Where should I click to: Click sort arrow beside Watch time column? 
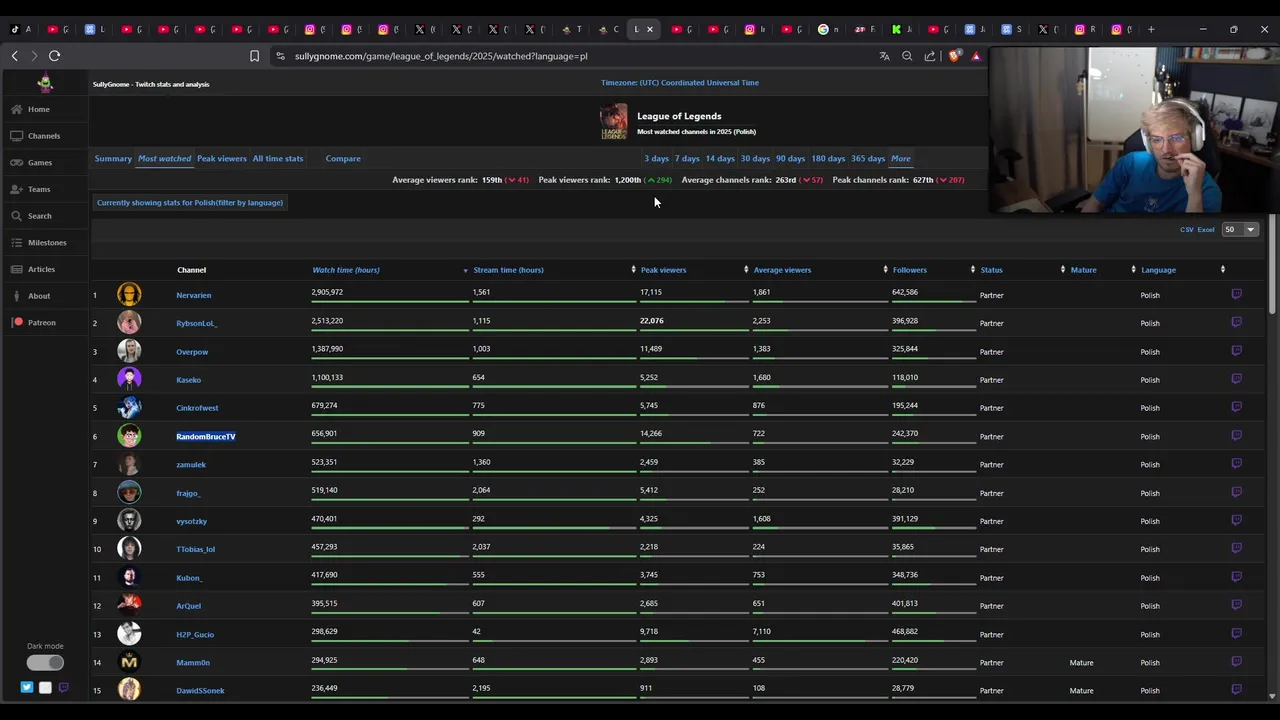click(x=465, y=270)
